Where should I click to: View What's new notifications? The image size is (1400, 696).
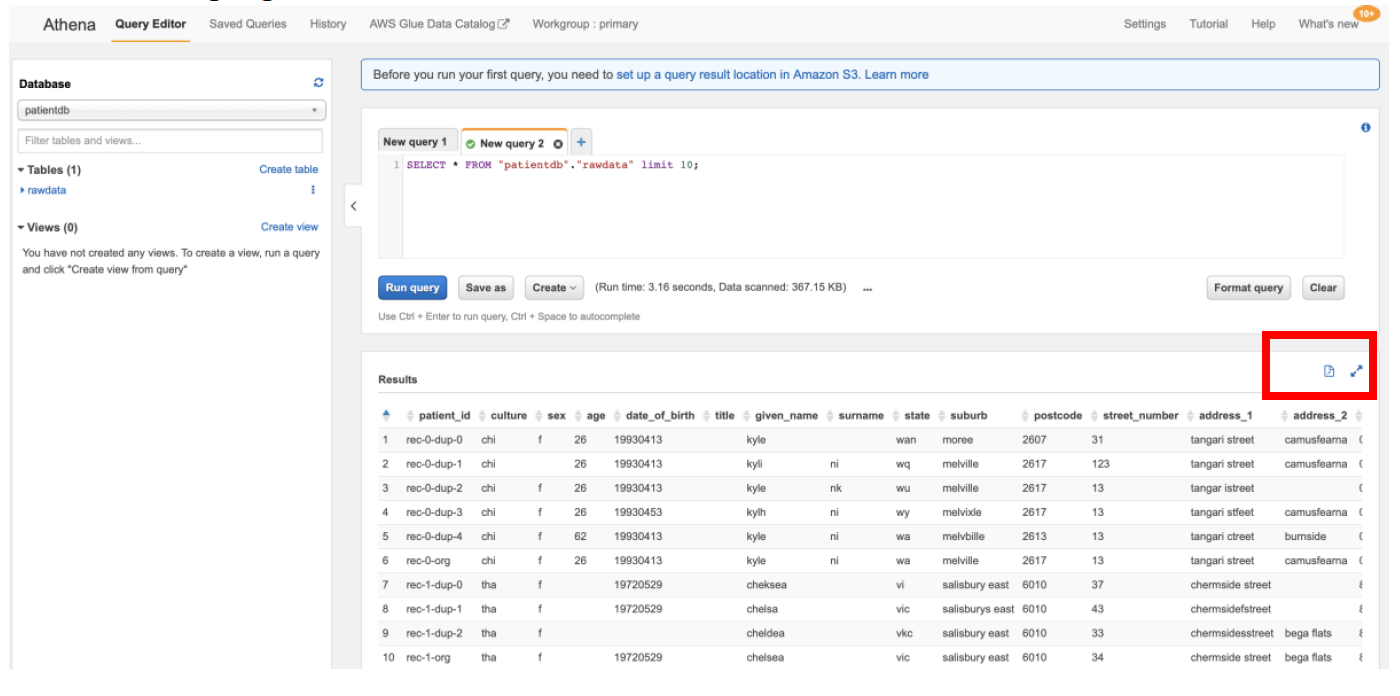click(x=1328, y=24)
